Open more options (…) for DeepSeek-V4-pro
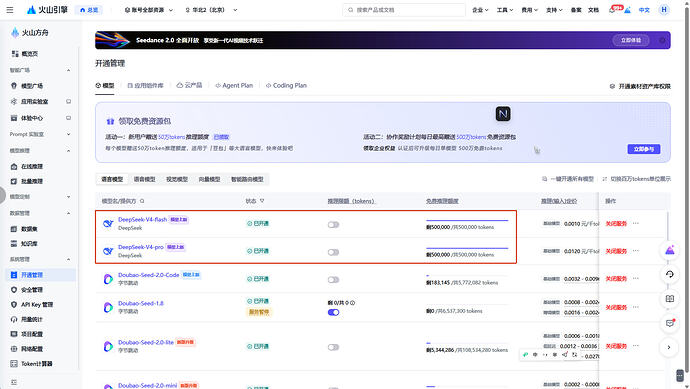 [636, 251]
